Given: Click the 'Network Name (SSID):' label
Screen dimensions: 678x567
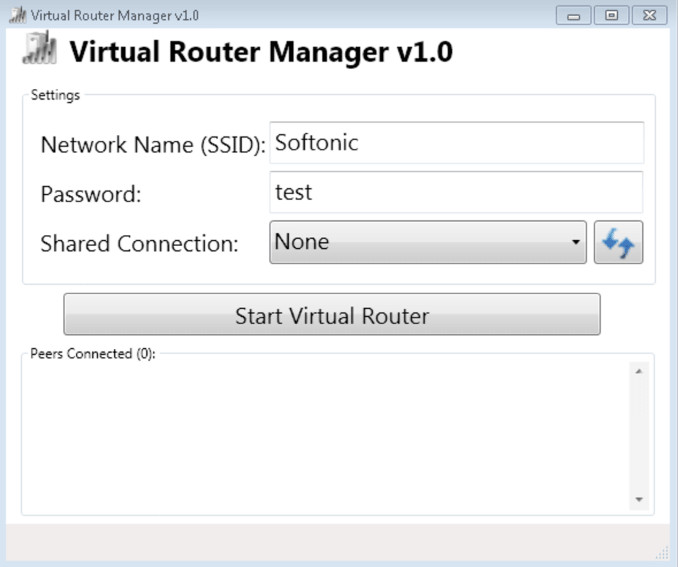Looking at the screenshot, I should point(153,144).
